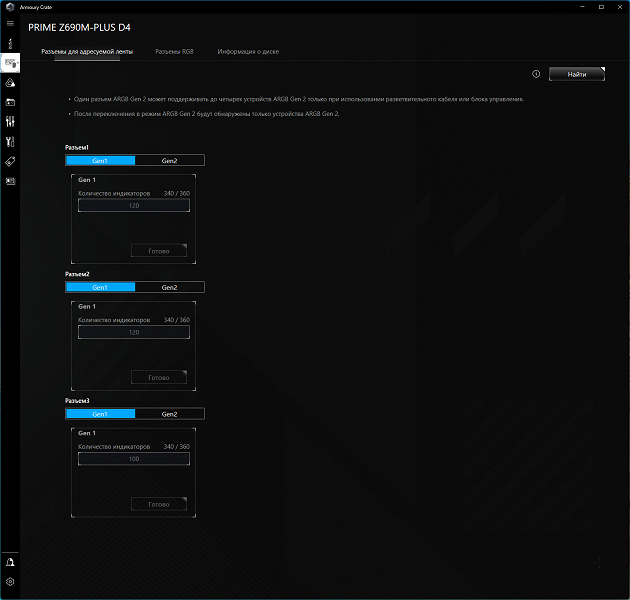Select the Devices icon in sidebar

(x=10, y=63)
